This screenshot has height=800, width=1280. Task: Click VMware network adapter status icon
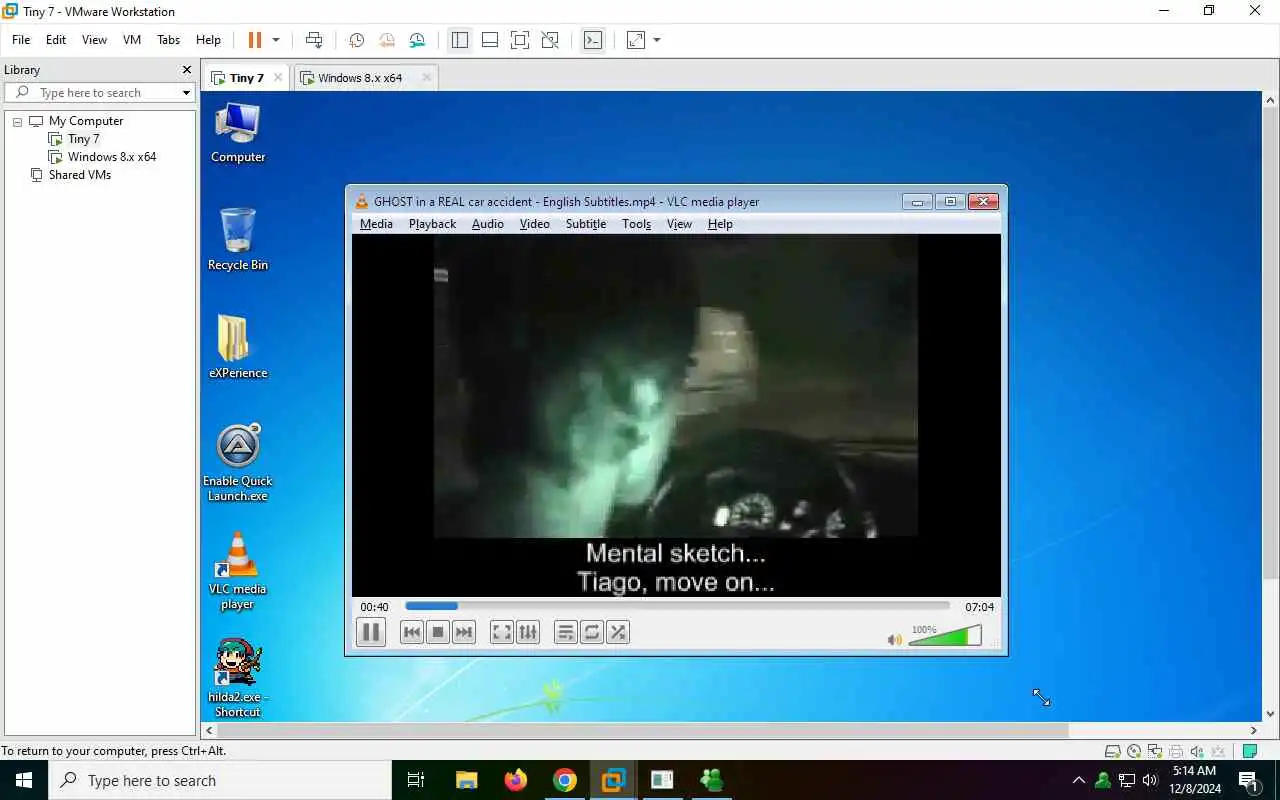1155,751
